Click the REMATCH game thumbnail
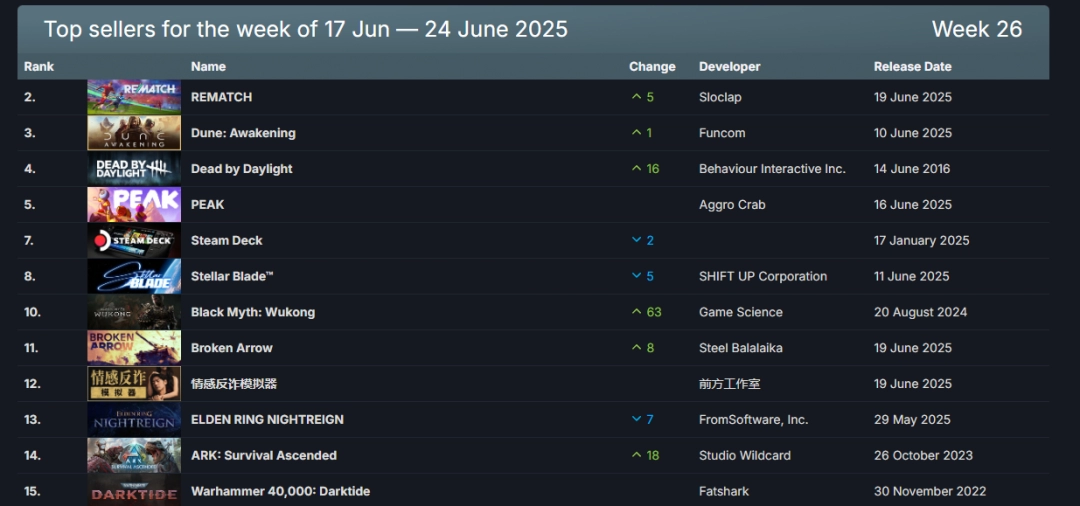Viewport: 1080px width, 506px height. [x=134, y=97]
